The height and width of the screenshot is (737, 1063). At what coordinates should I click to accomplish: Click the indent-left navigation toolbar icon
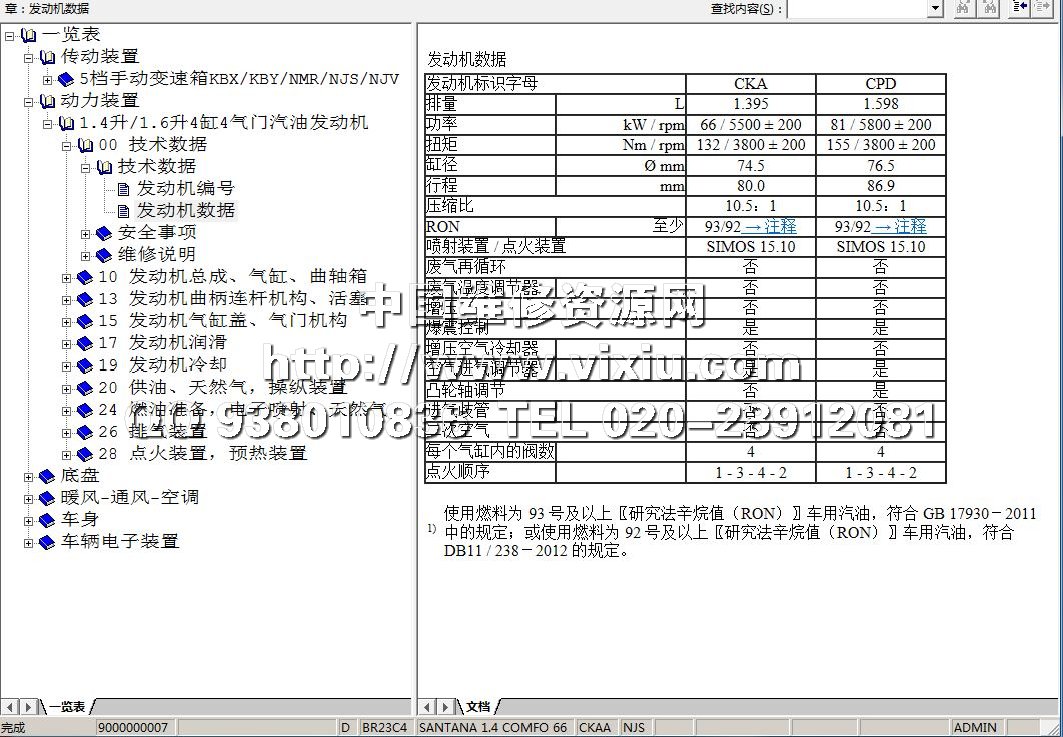pos(1020,8)
